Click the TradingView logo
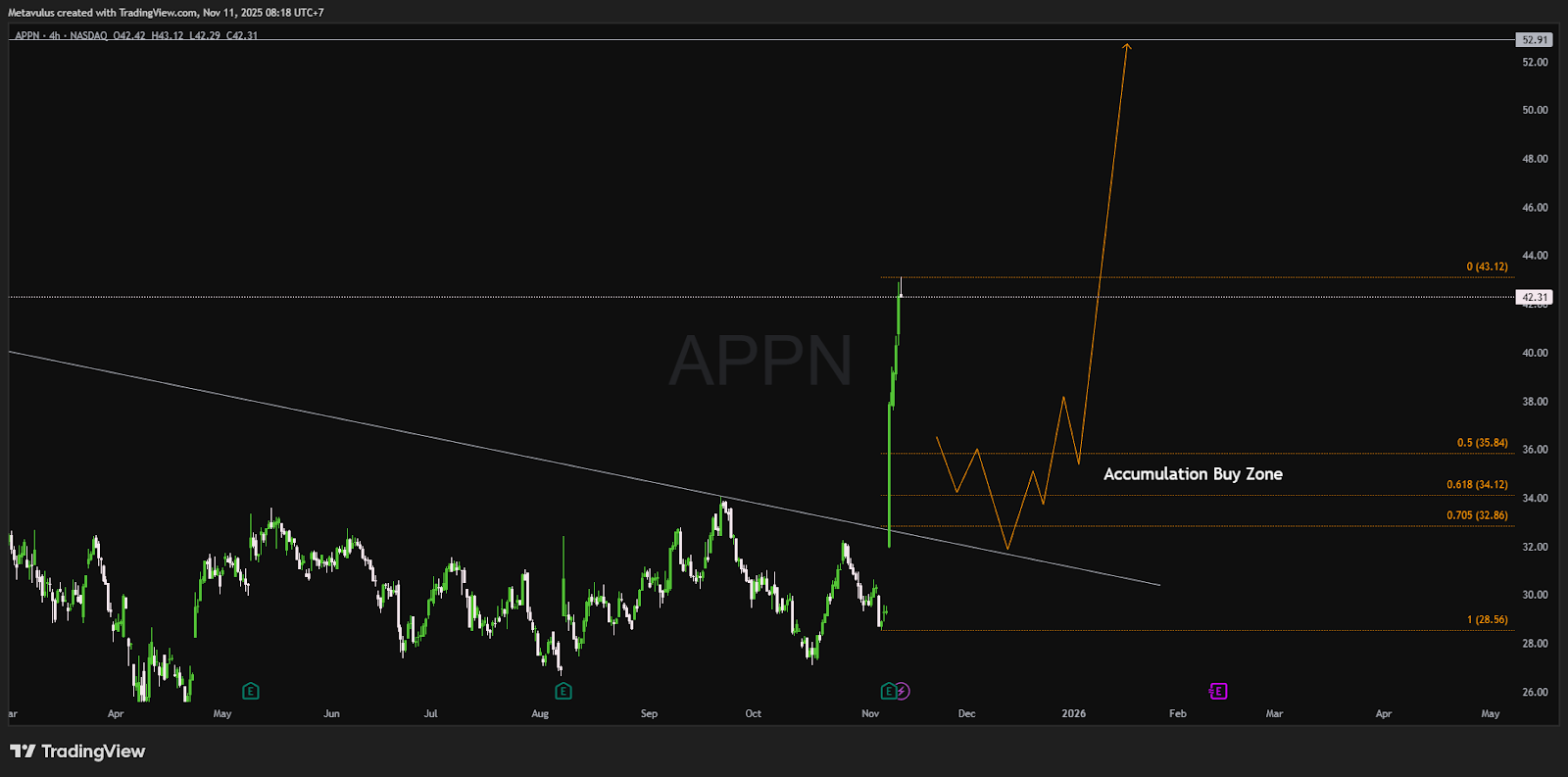This screenshot has width=1568, height=777. [x=77, y=752]
